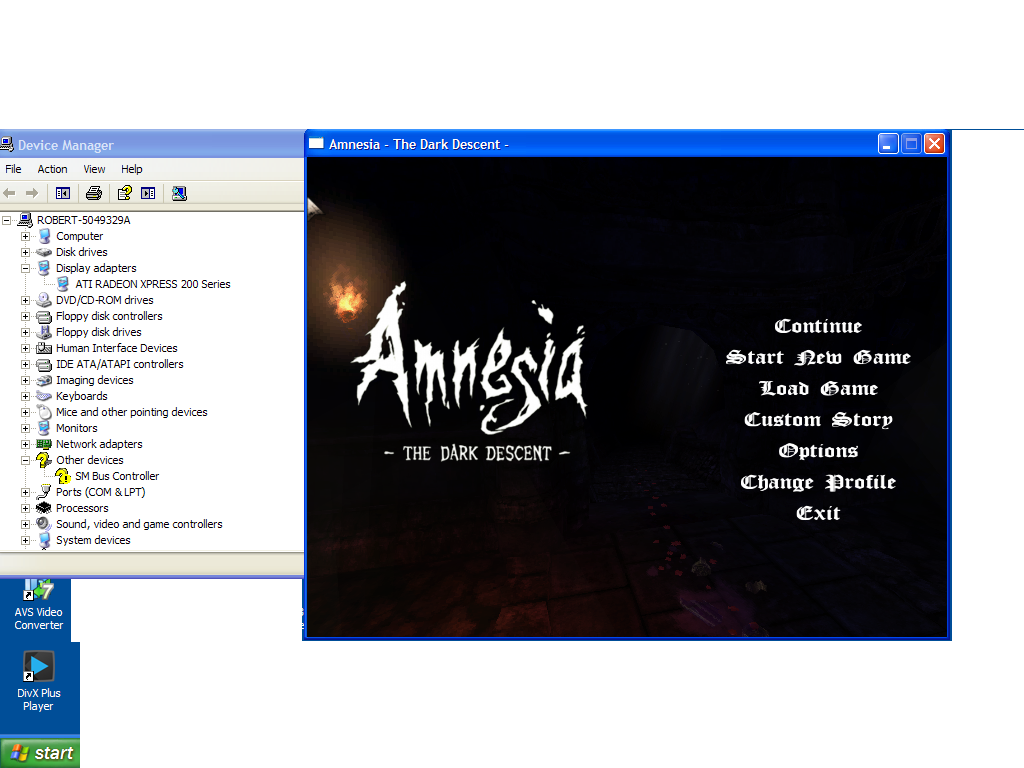Screen dimensions: 1024x768
Task: Collapse the Display adapters node
Action: (x=25, y=268)
